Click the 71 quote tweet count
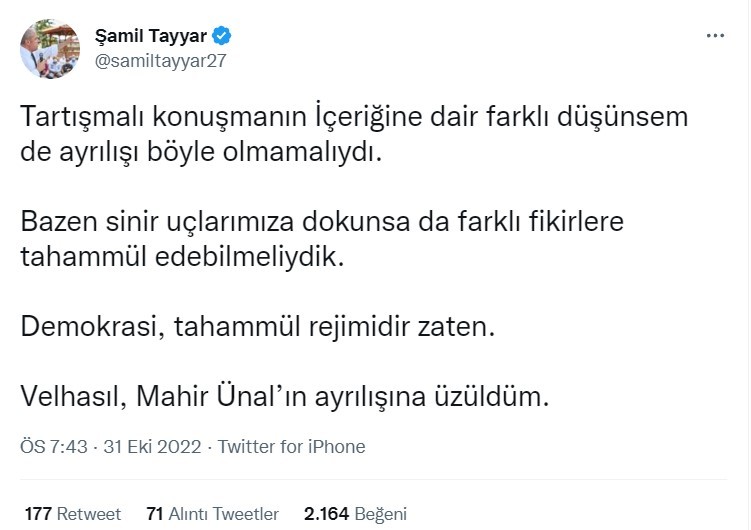This screenshot has height=530, width=751. (x=155, y=514)
